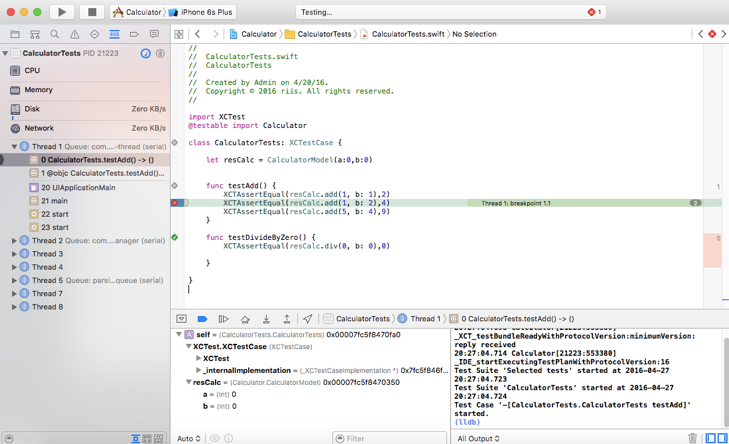This screenshot has height=444, width=729.
Task: Step out of current function
Action: [x=287, y=319]
